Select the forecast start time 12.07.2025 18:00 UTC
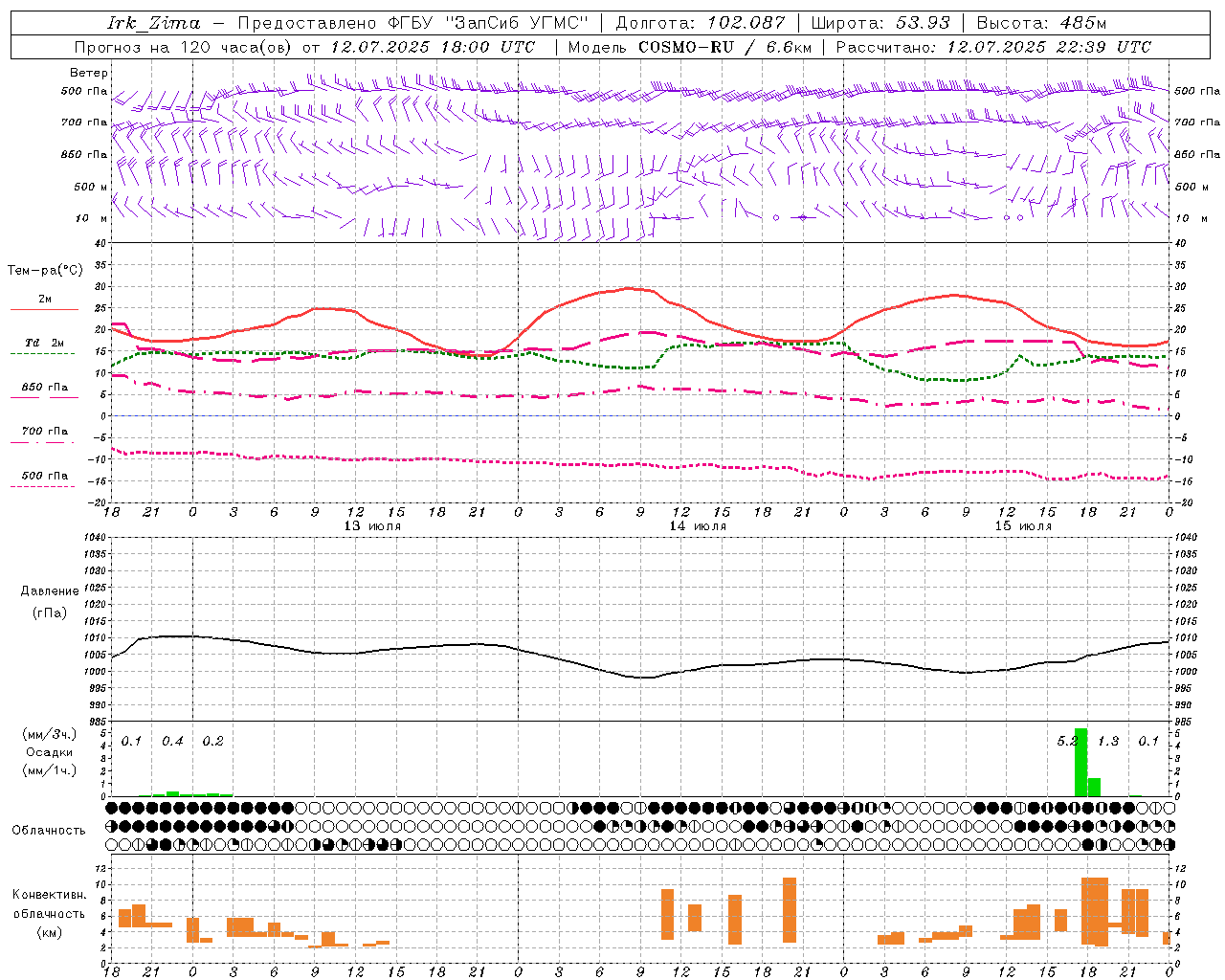The width and height of the screenshot is (1225, 980). coord(433,47)
